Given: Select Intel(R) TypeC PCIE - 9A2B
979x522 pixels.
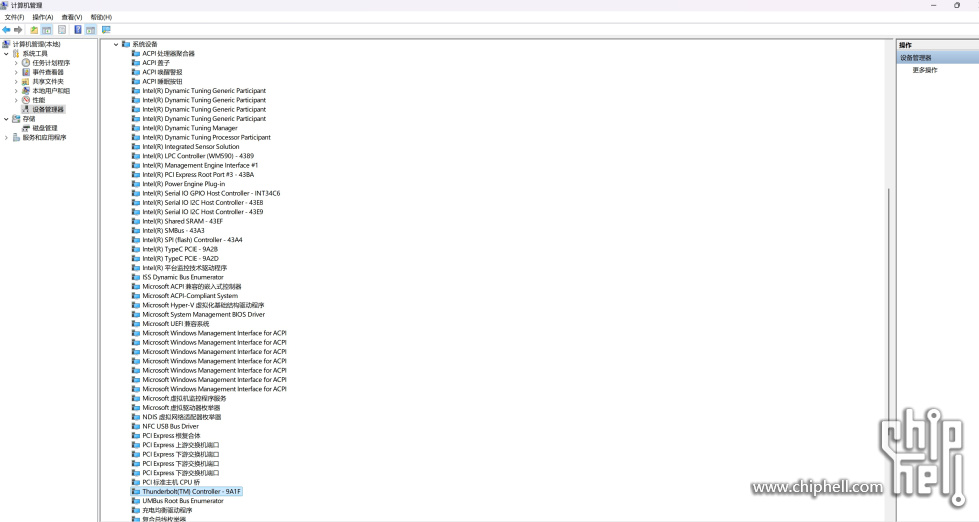Looking at the screenshot, I should [180, 249].
